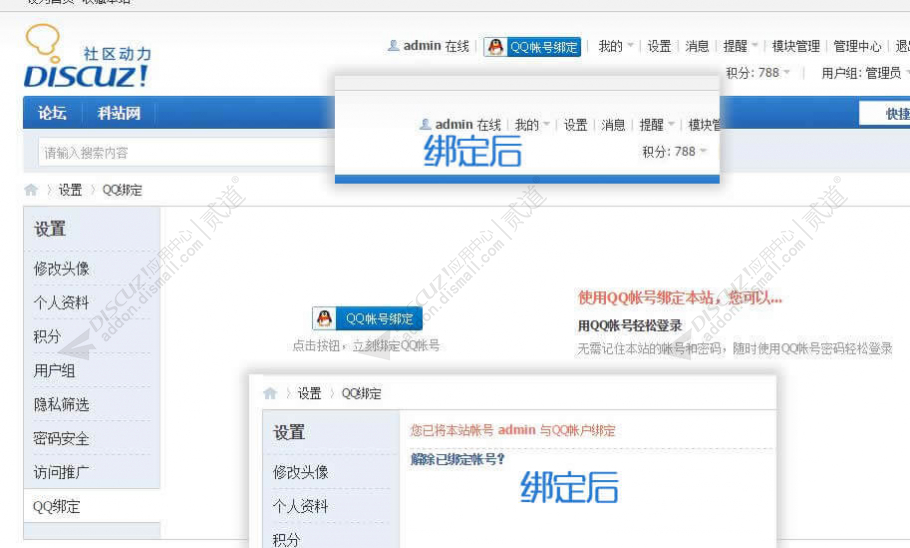This screenshot has width=910, height=548.
Task: Click the 解除已绑定帐号? link
Action: tap(458, 459)
